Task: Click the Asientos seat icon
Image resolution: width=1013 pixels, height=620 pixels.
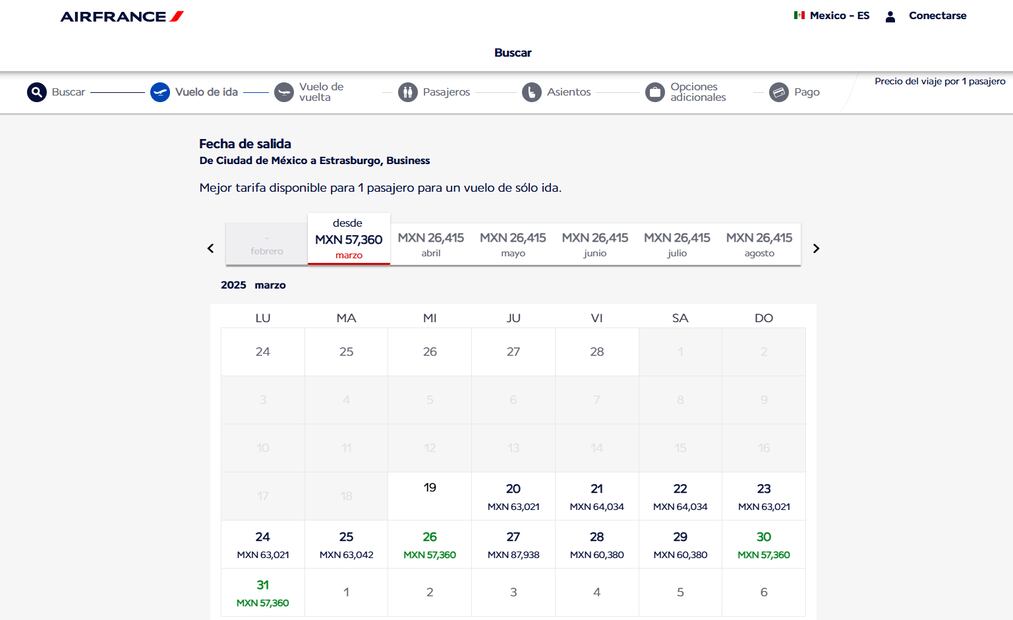Action: point(532,92)
